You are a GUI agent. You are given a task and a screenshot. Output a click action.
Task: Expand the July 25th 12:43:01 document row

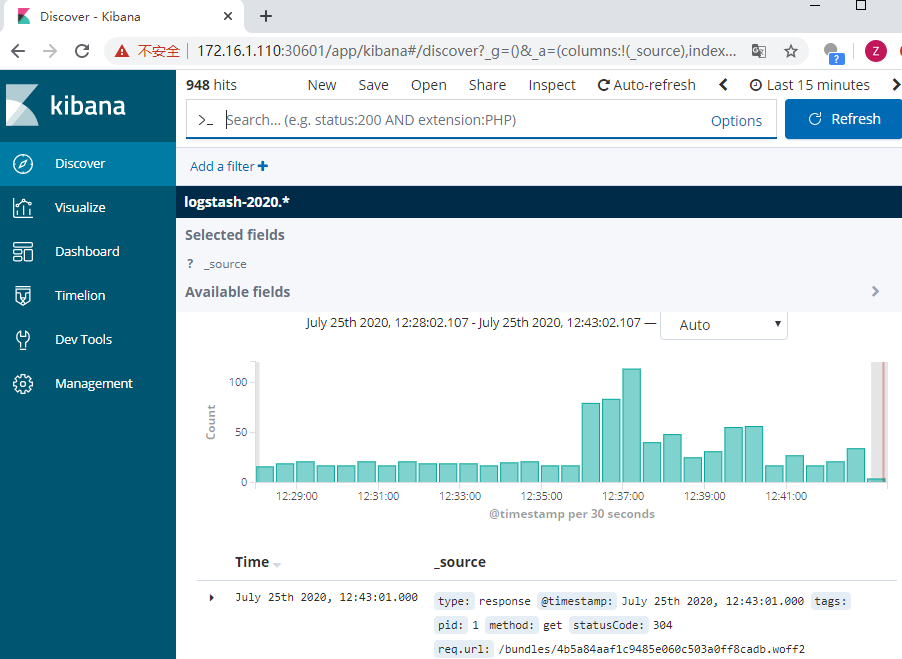212,598
